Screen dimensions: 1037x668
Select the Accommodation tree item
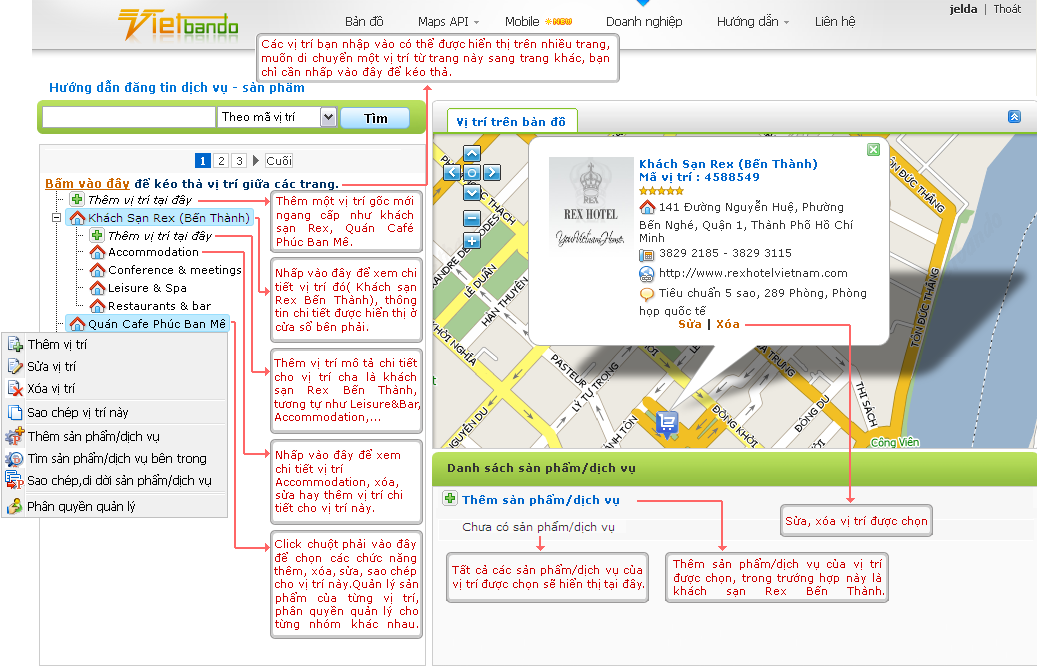[153, 252]
